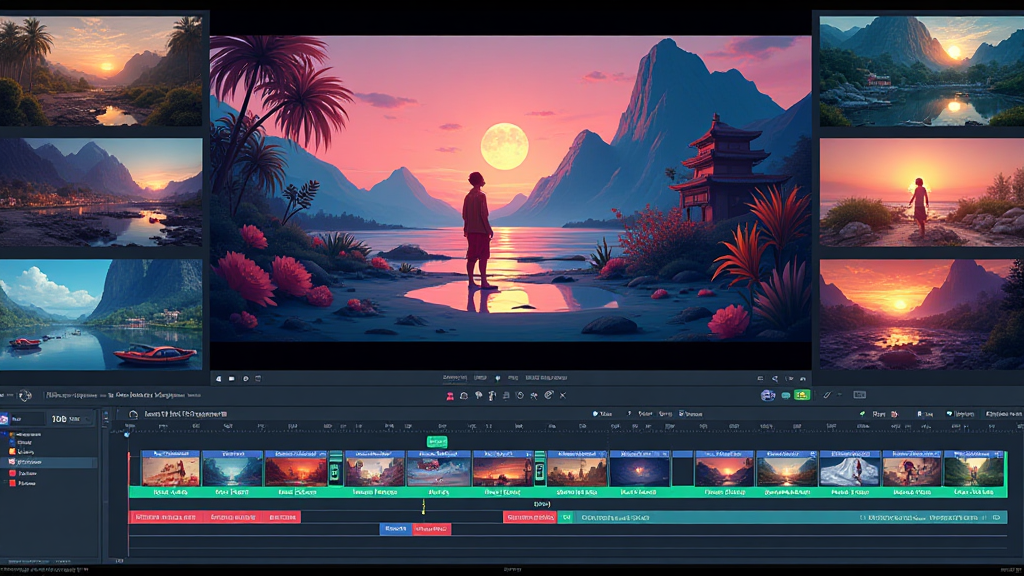The image size is (1024, 576).
Task: Select the snowy mountain clip in the timeline
Action: [x=849, y=469]
